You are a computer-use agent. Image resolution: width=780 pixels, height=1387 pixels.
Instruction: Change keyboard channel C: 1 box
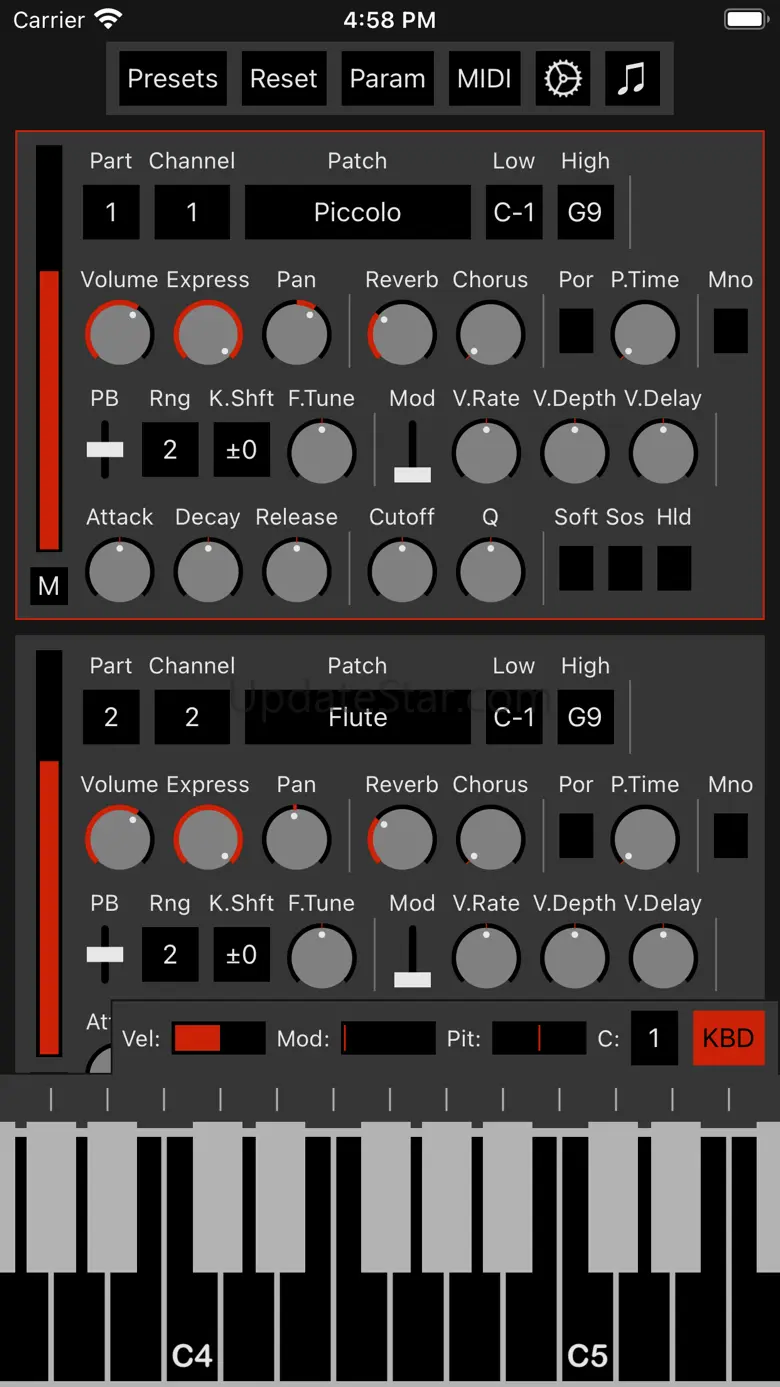click(654, 1038)
